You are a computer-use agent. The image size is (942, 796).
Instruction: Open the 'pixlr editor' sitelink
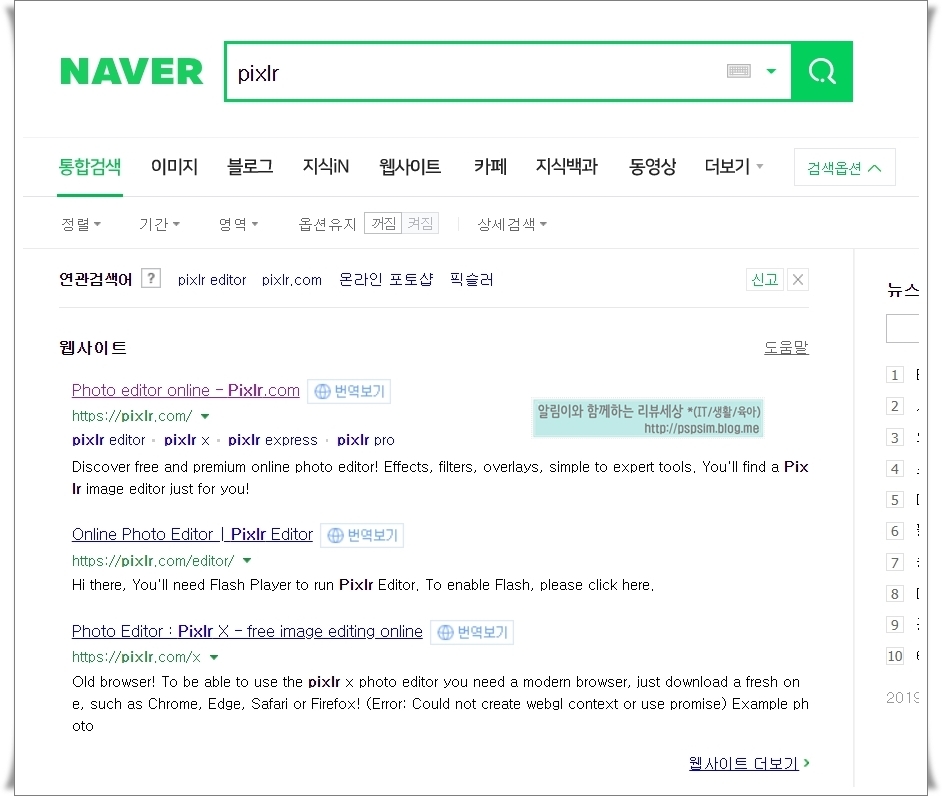[x=109, y=440]
